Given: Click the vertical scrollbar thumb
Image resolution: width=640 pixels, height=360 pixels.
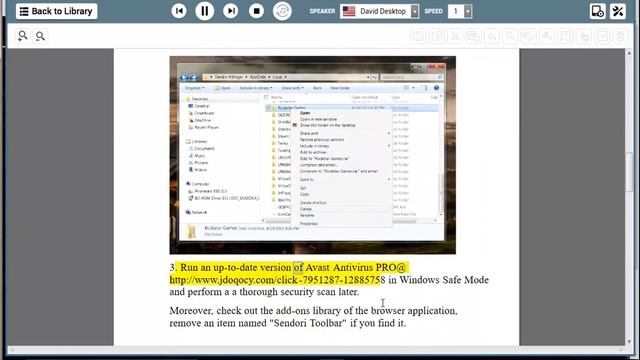Looking at the screenshot, I should tap(630, 171).
